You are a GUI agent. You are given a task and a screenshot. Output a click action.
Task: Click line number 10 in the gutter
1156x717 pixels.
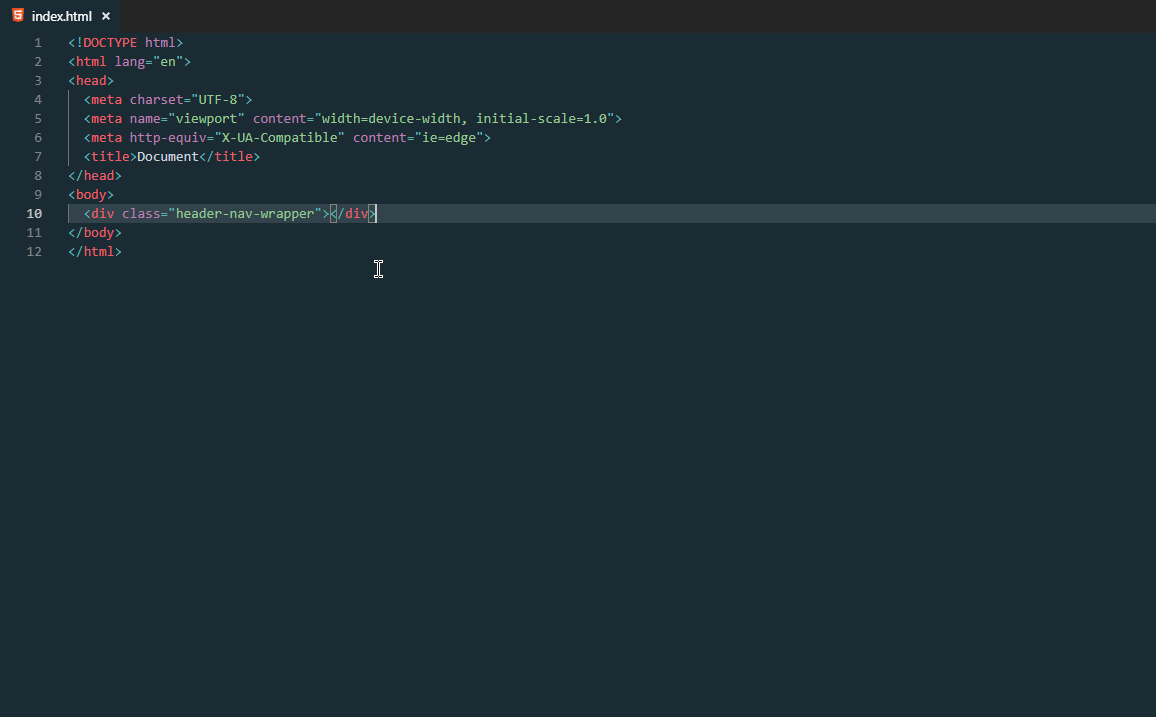[x=34, y=213]
